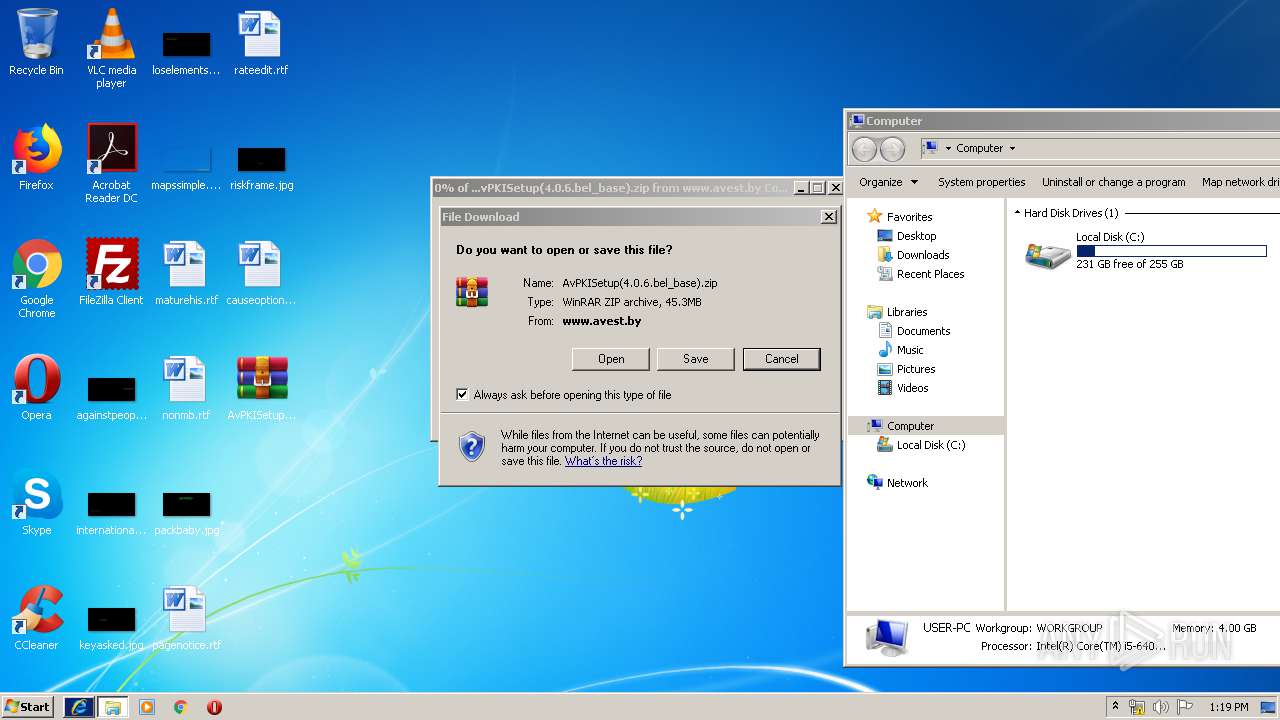Uncheck Always ask before opening checkbox
This screenshot has height=720, width=1280.
tap(462, 395)
